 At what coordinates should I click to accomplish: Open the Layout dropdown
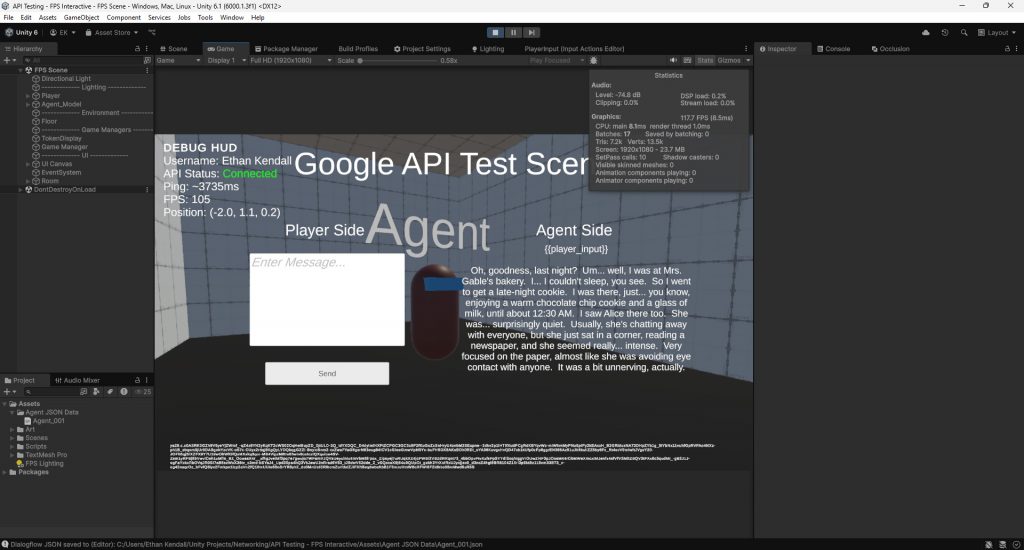(x=996, y=32)
